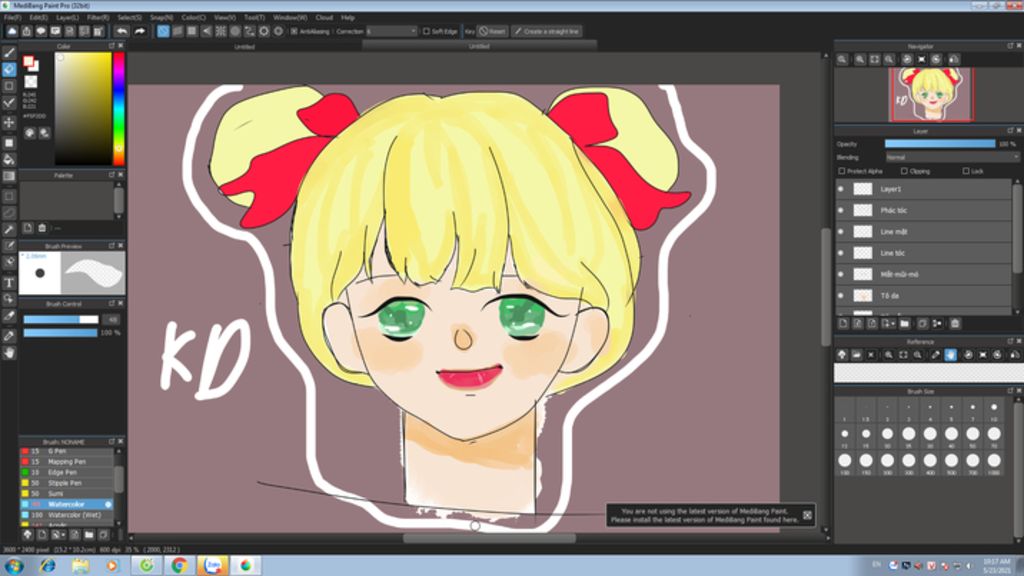Screen dimensions: 1024x576
Task: Select the Brush tool in left toolbar
Action: click(x=9, y=53)
